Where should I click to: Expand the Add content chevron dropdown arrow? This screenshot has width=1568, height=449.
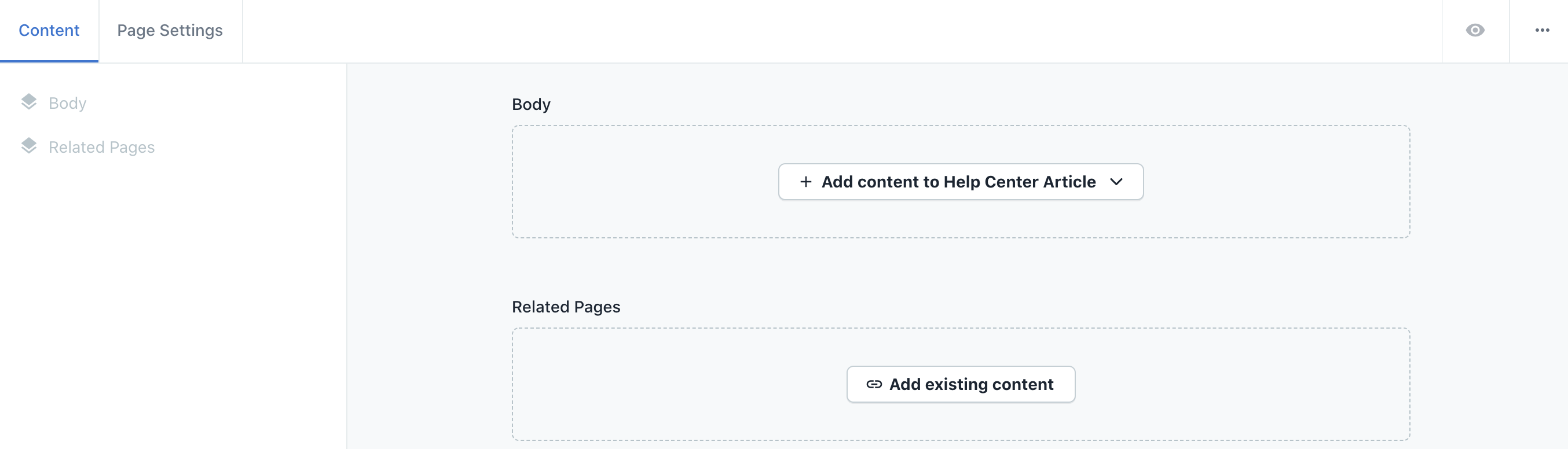[x=1116, y=182]
